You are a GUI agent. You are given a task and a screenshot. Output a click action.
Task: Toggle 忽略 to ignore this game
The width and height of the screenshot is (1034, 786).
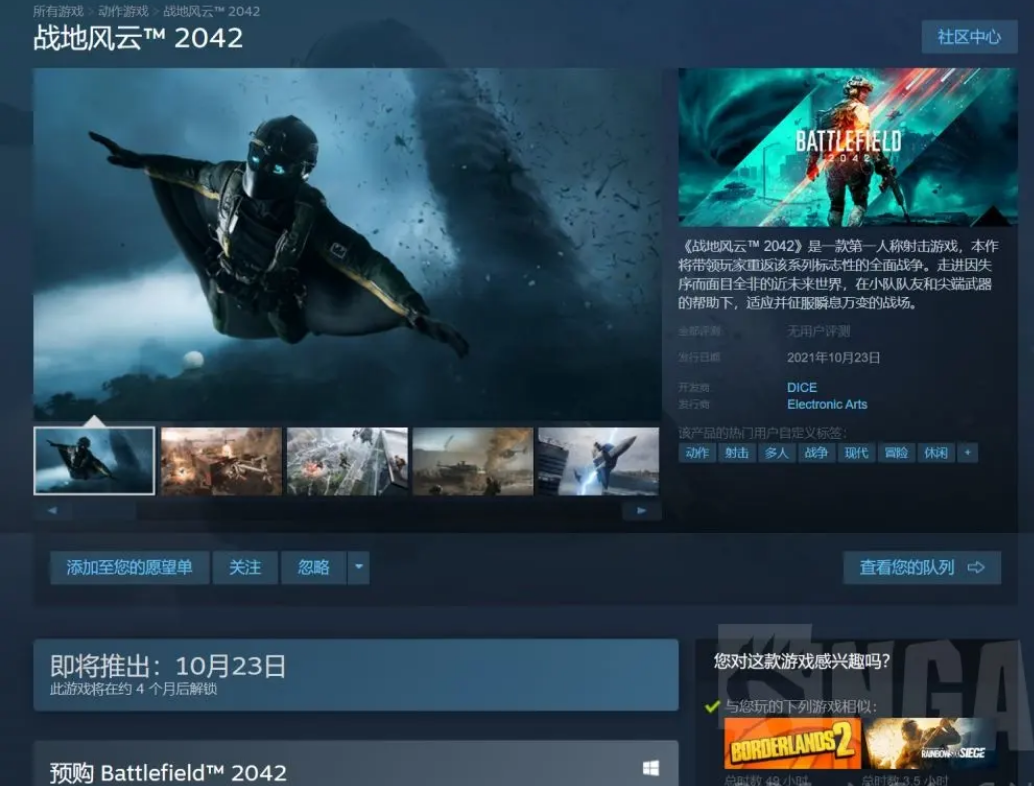point(313,568)
